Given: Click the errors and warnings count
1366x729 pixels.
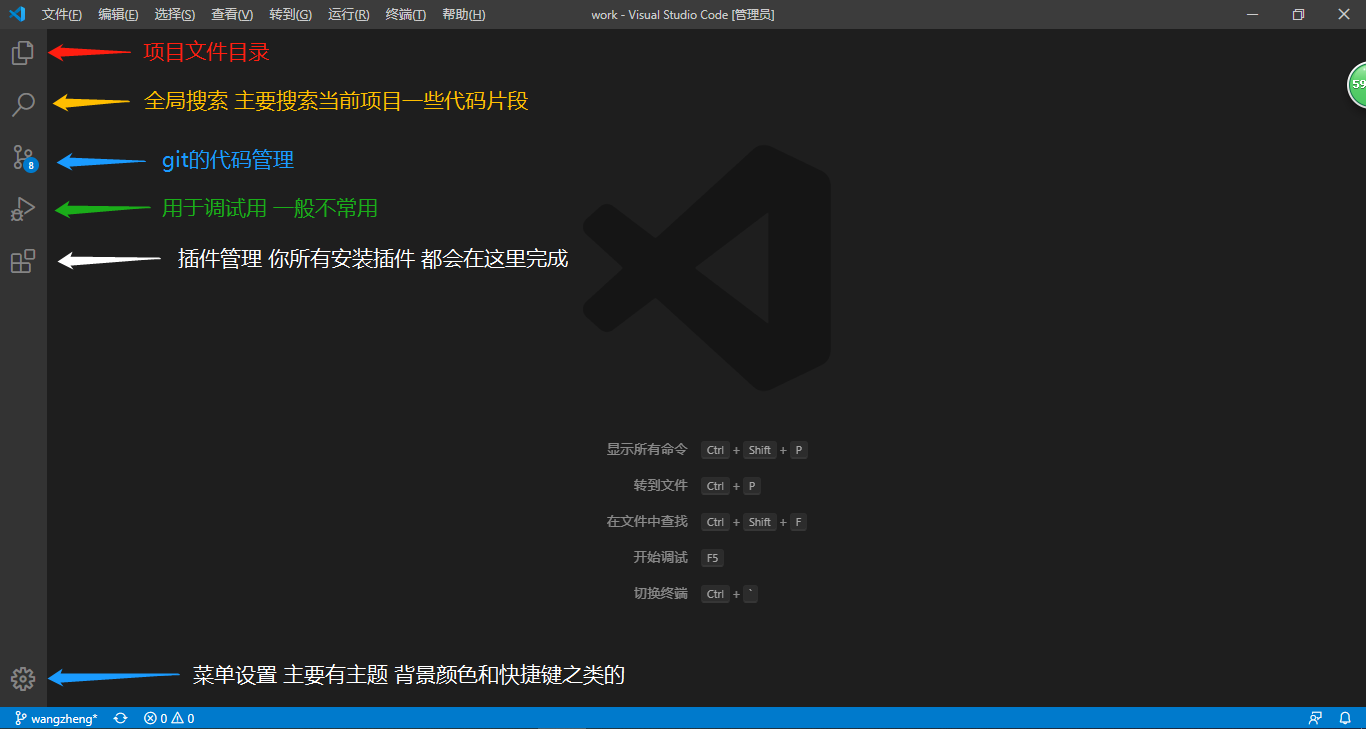Looking at the screenshot, I should pyautogui.click(x=169, y=718).
